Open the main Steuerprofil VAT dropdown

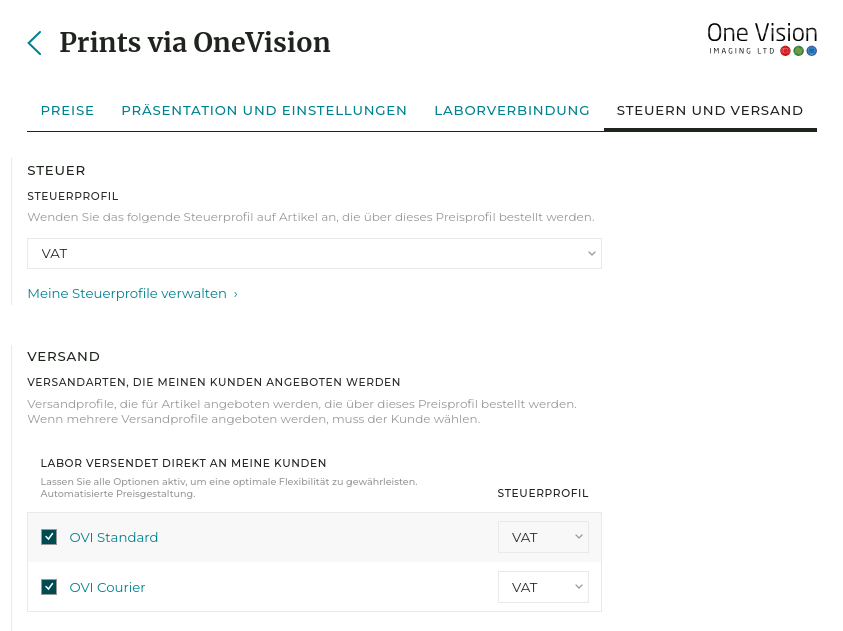[314, 254]
